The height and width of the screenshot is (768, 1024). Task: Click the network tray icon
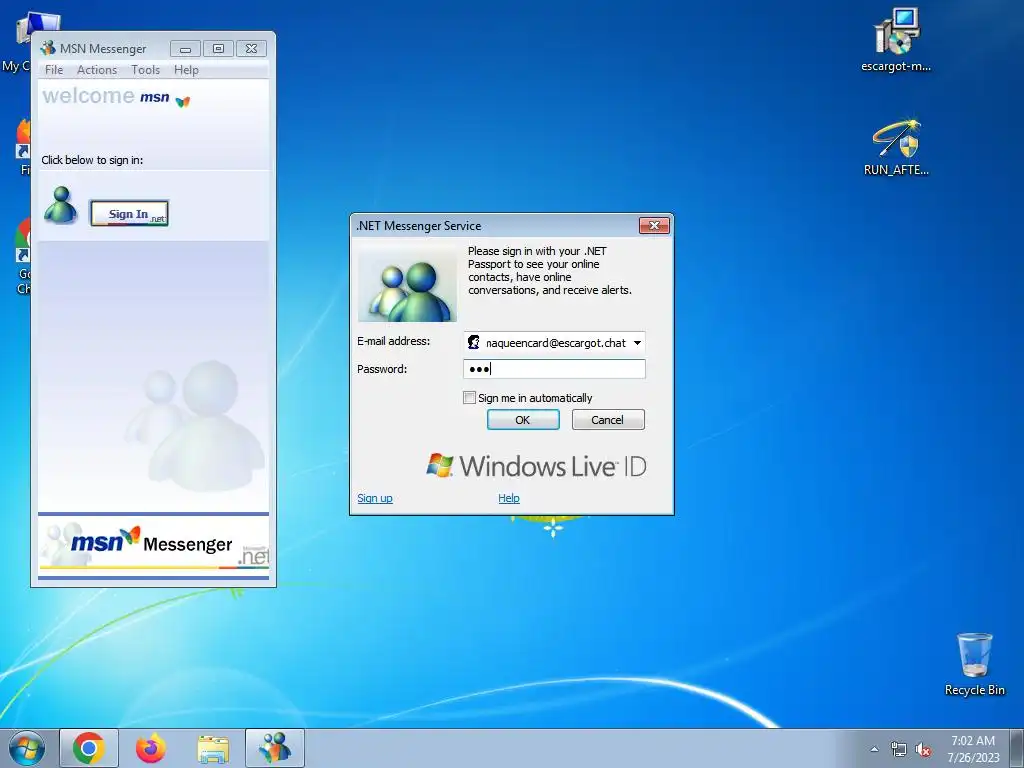coord(899,749)
